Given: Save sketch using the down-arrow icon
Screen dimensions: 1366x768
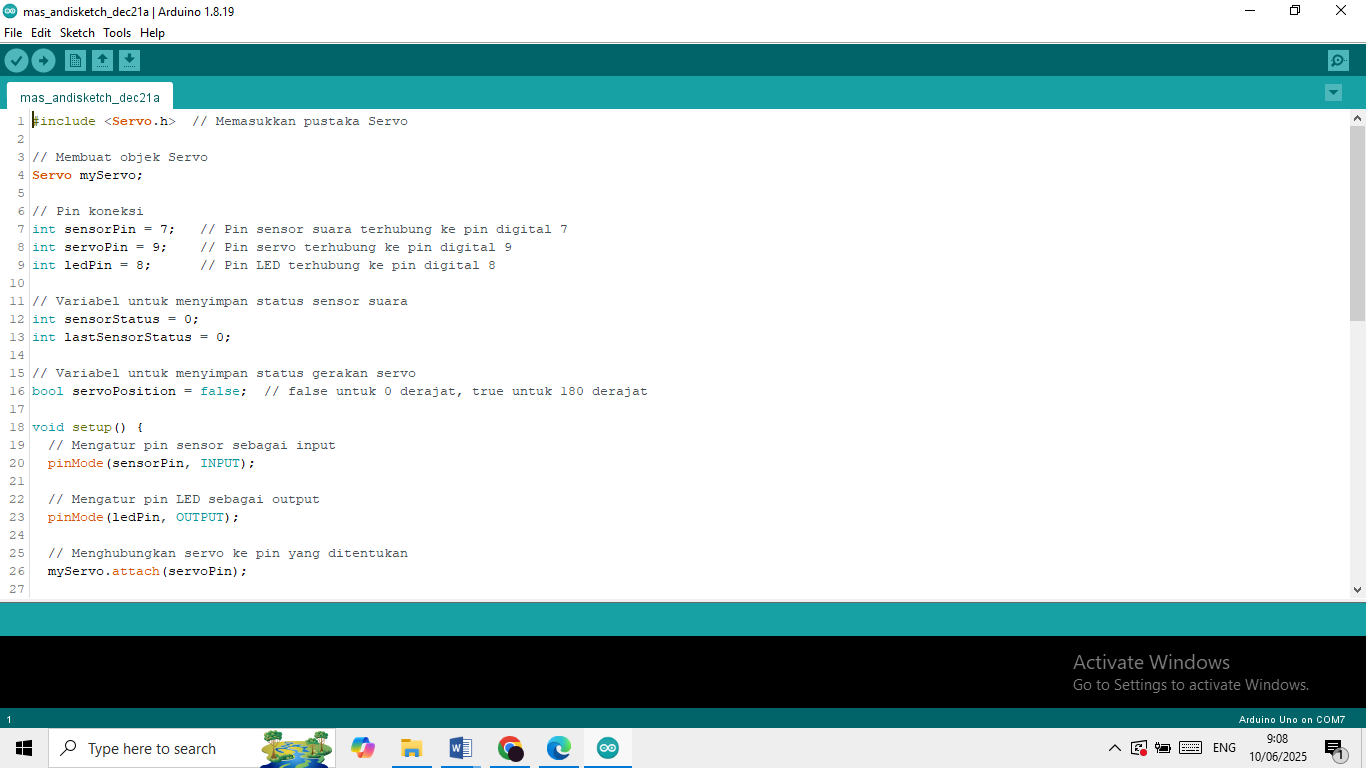Looking at the screenshot, I should pyautogui.click(x=129, y=61).
